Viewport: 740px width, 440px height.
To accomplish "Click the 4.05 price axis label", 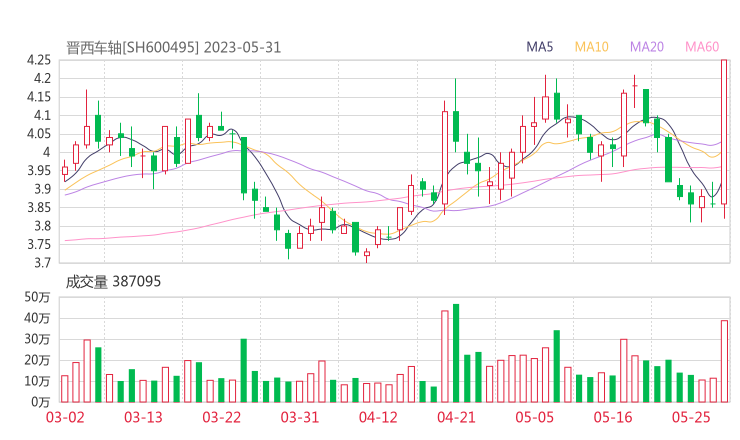I will point(39,134).
